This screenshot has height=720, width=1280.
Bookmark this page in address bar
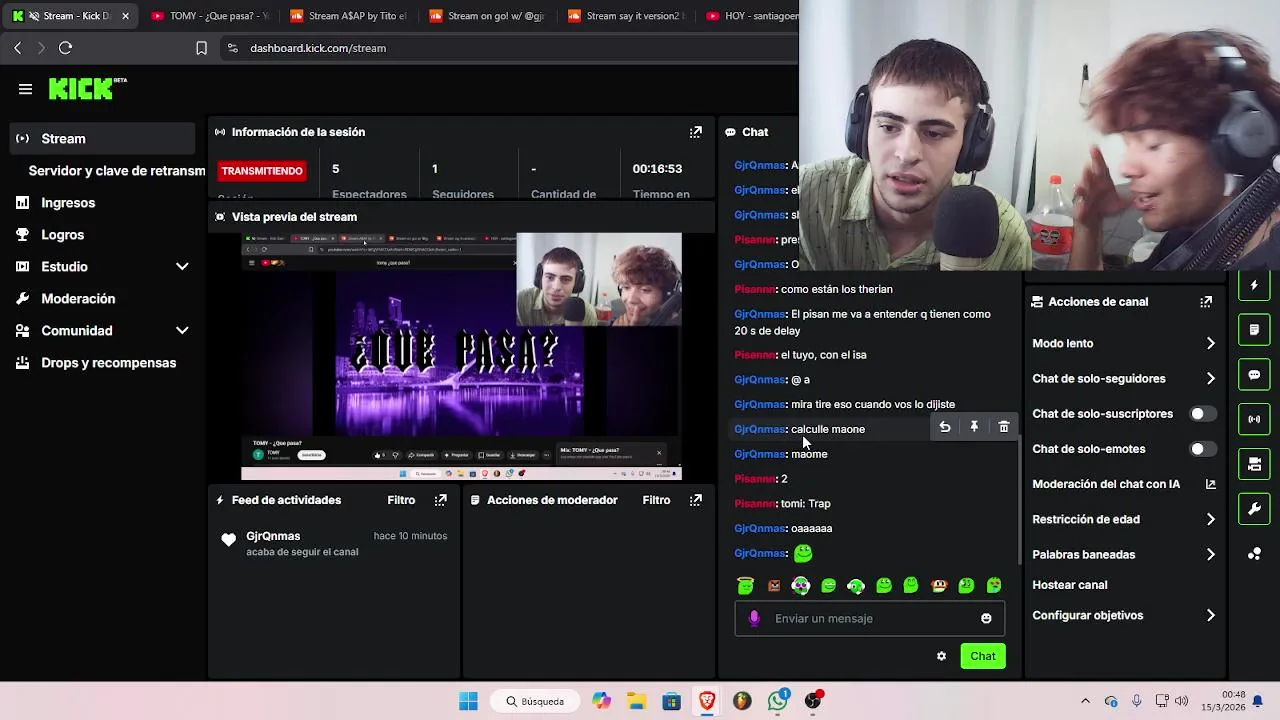tap(201, 48)
